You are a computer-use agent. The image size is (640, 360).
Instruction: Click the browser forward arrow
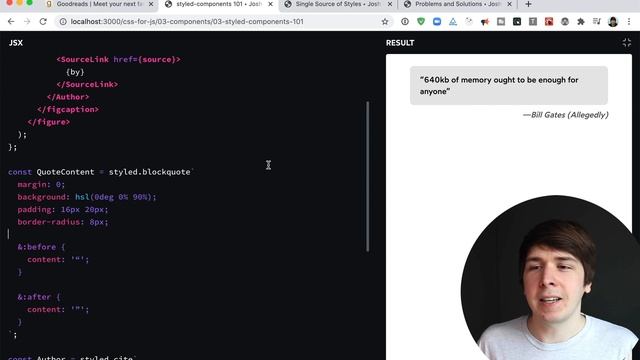(x=27, y=22)
